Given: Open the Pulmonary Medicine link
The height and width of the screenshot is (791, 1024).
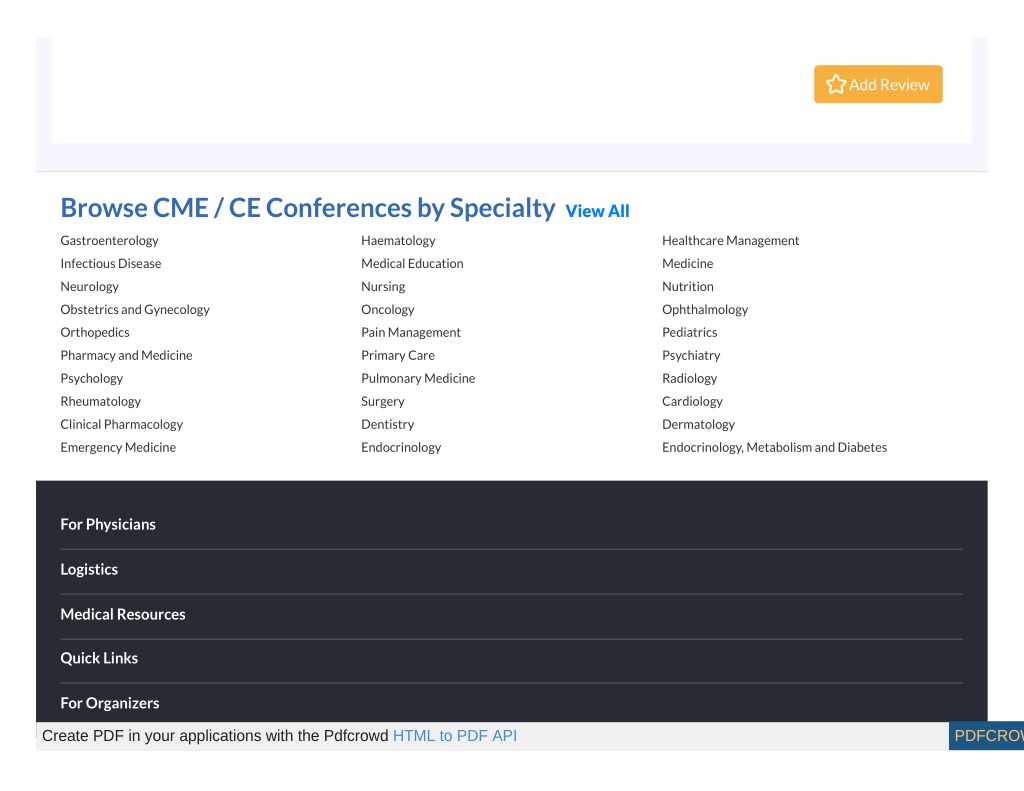Looking at the screenshot, I should tap(418, 379).
